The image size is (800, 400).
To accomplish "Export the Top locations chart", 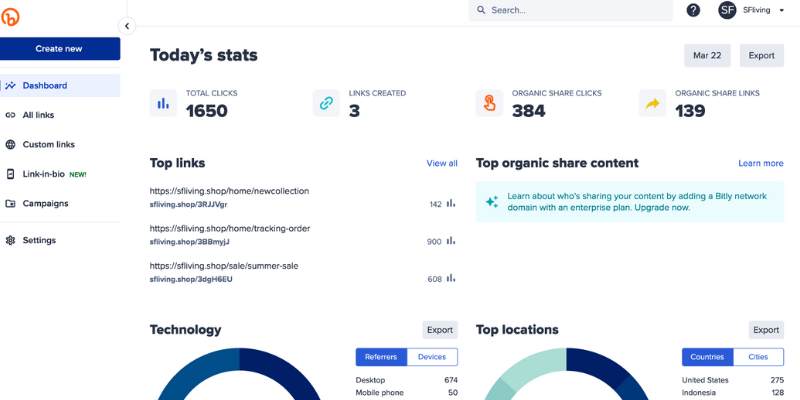I will 766,330.
